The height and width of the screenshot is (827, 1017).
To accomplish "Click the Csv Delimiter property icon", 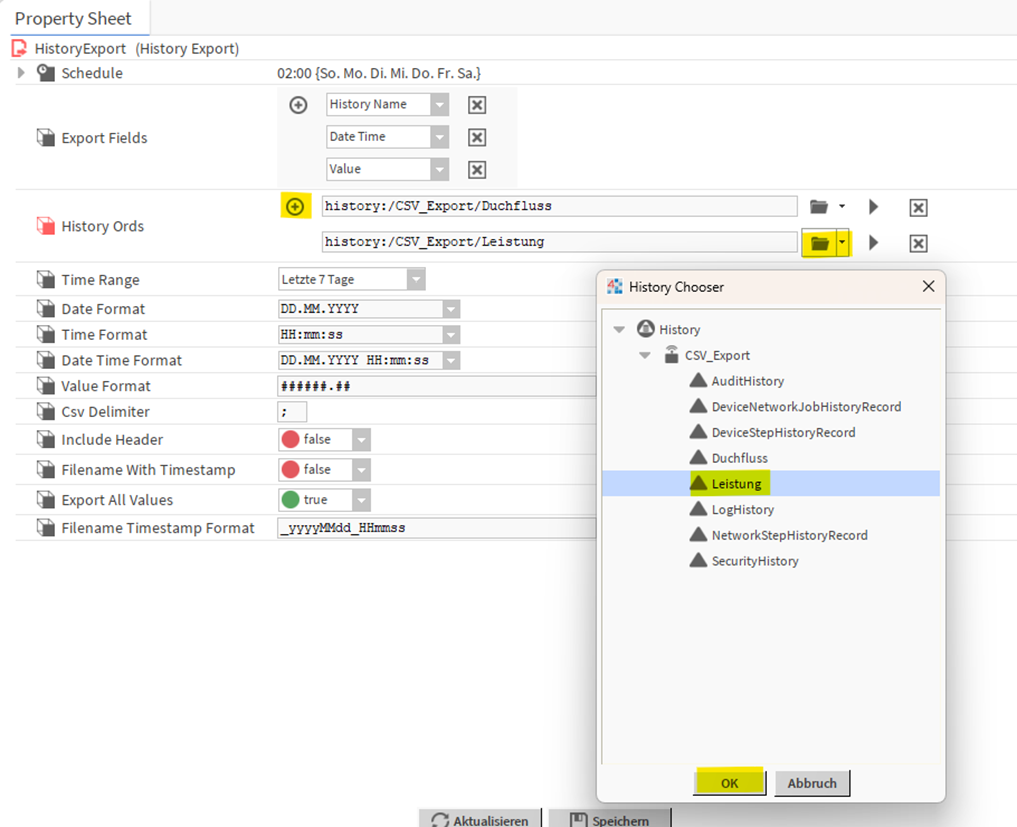I will (45, 411).
